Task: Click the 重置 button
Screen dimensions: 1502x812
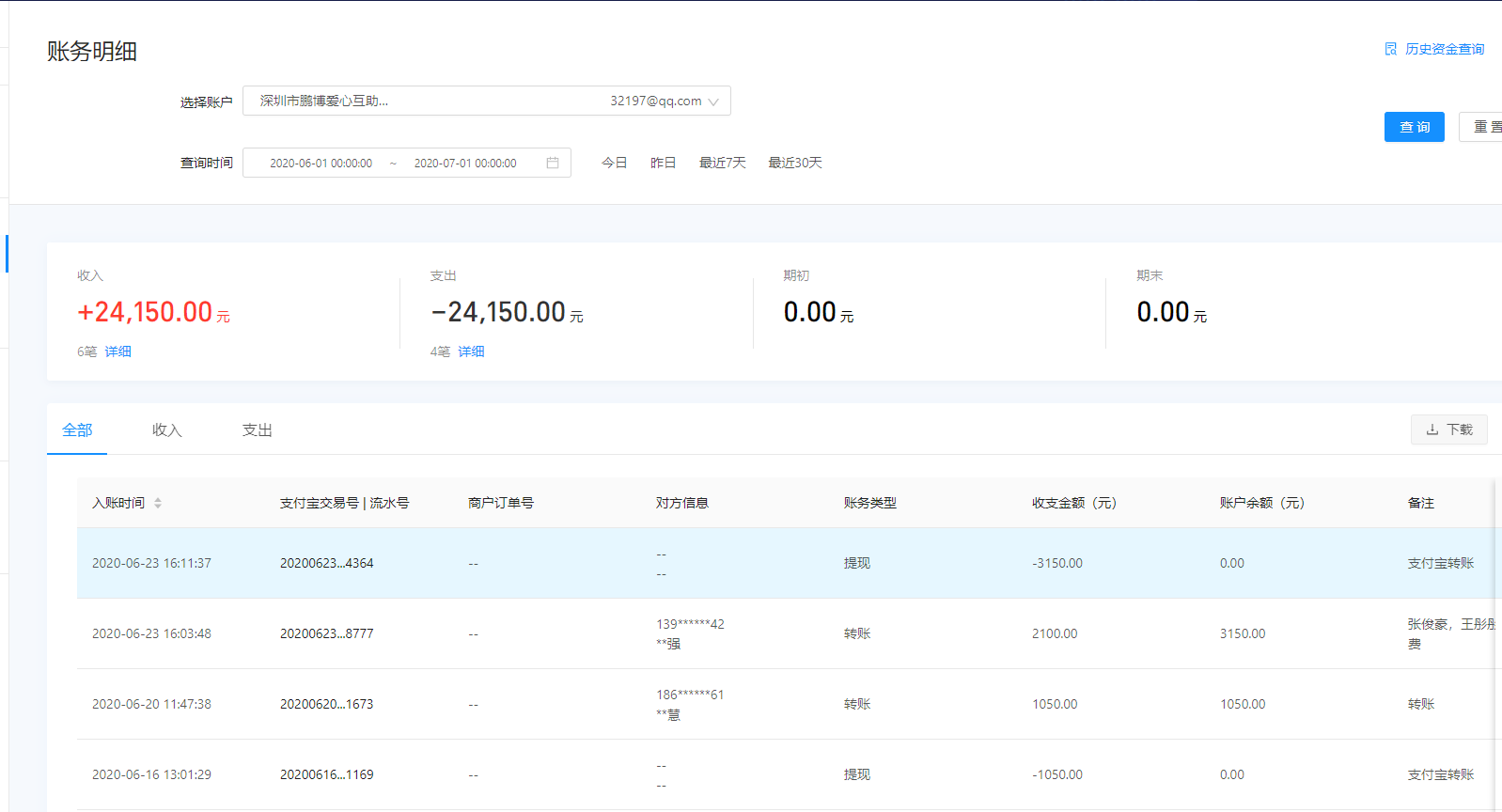Action: pos(1483,127)
